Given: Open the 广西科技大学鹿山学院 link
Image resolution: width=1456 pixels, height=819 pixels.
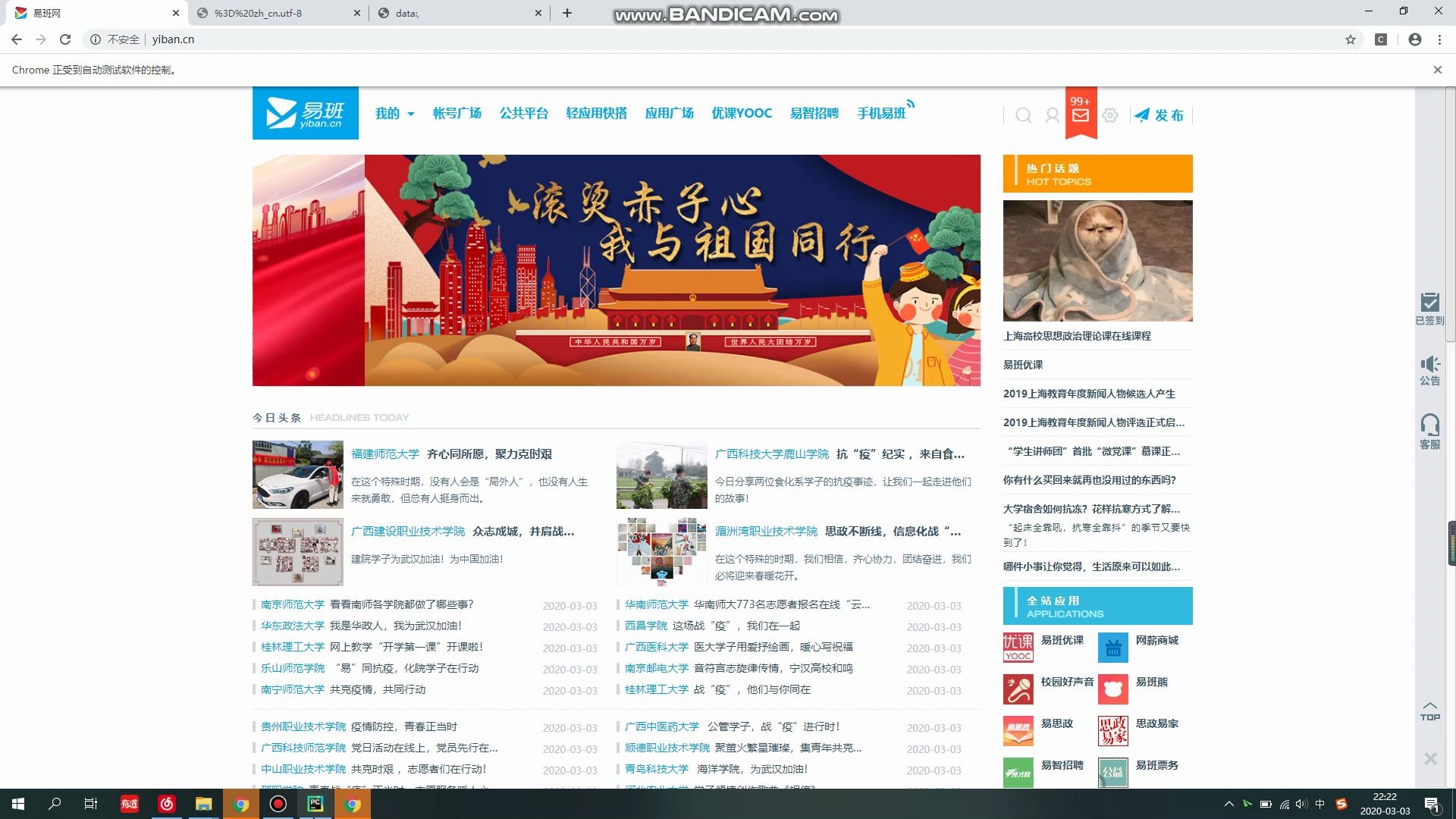Looking at the screenshot, I should click(x=771, y=454).
